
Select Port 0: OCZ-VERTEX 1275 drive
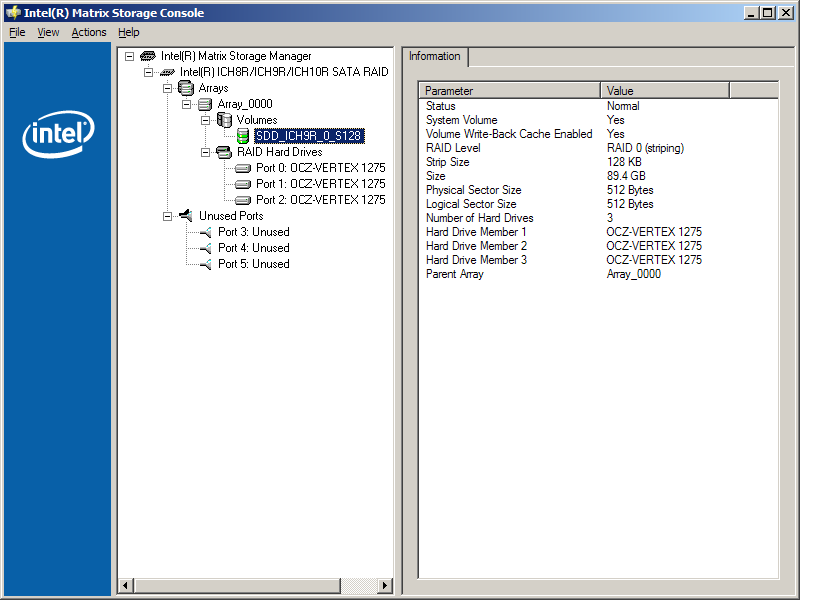[x=320, y=168]
